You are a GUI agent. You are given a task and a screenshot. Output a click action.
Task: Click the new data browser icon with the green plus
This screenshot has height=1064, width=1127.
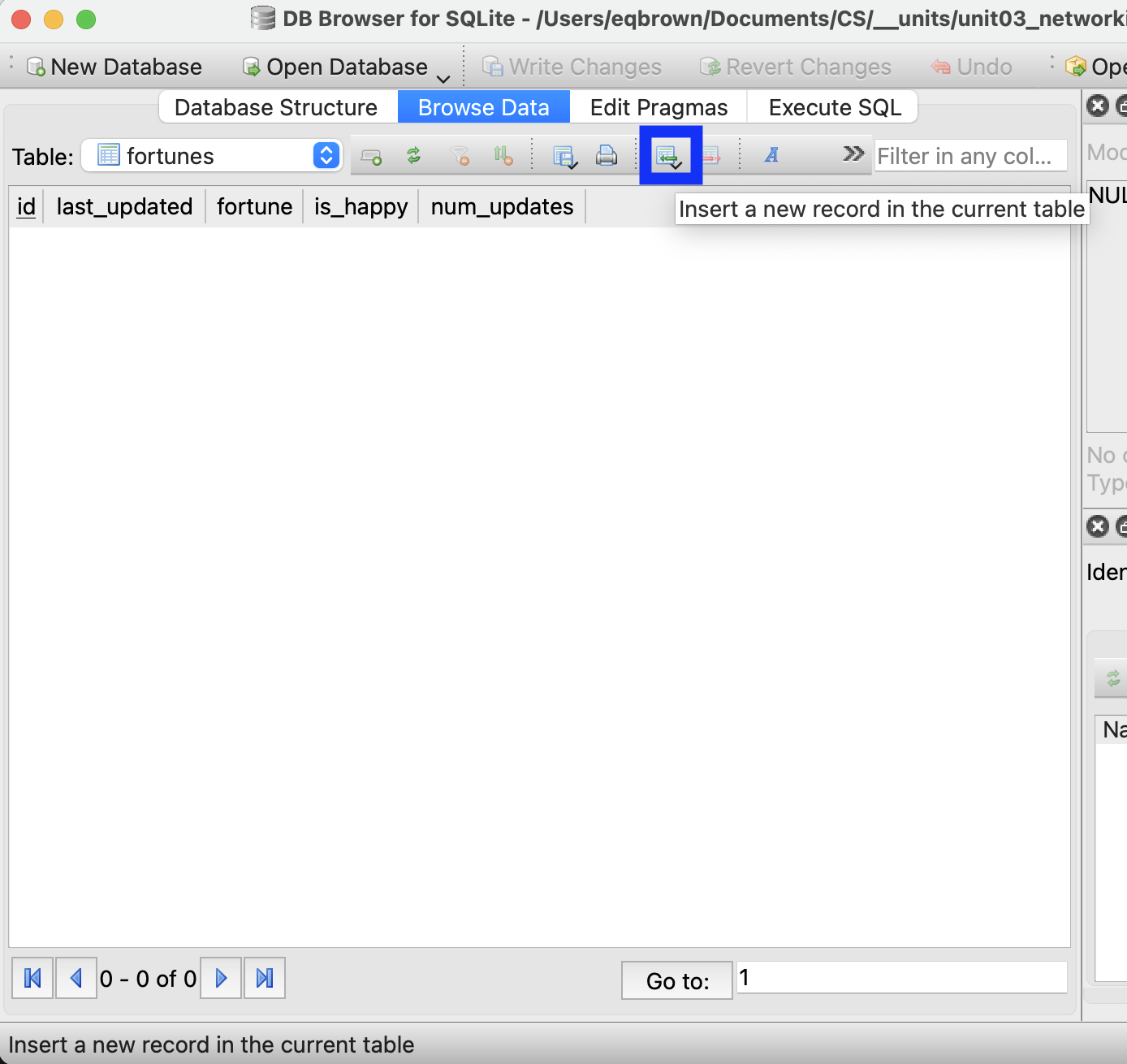[x=371, y=156]
